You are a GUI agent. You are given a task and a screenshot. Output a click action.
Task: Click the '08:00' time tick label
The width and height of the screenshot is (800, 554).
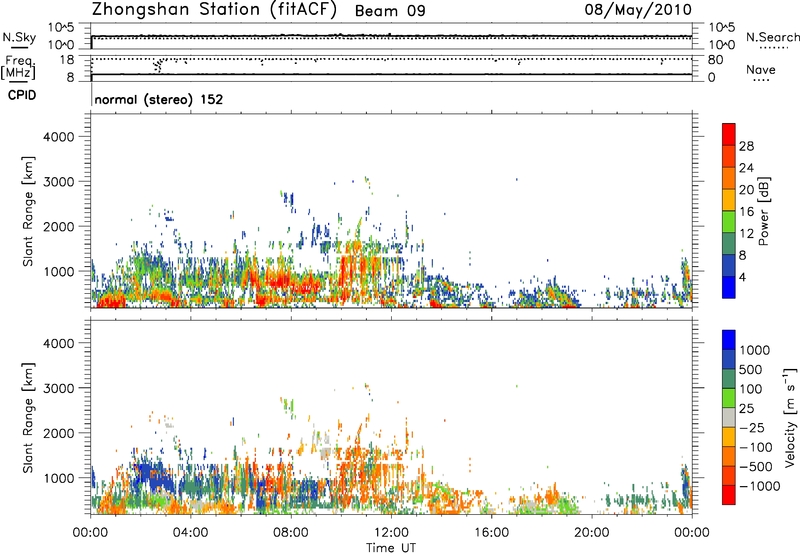click(x=291, y=533)
